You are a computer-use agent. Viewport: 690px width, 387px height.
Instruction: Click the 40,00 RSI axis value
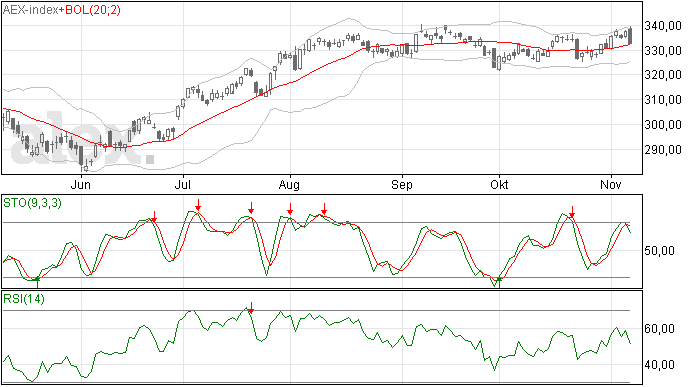659,365
